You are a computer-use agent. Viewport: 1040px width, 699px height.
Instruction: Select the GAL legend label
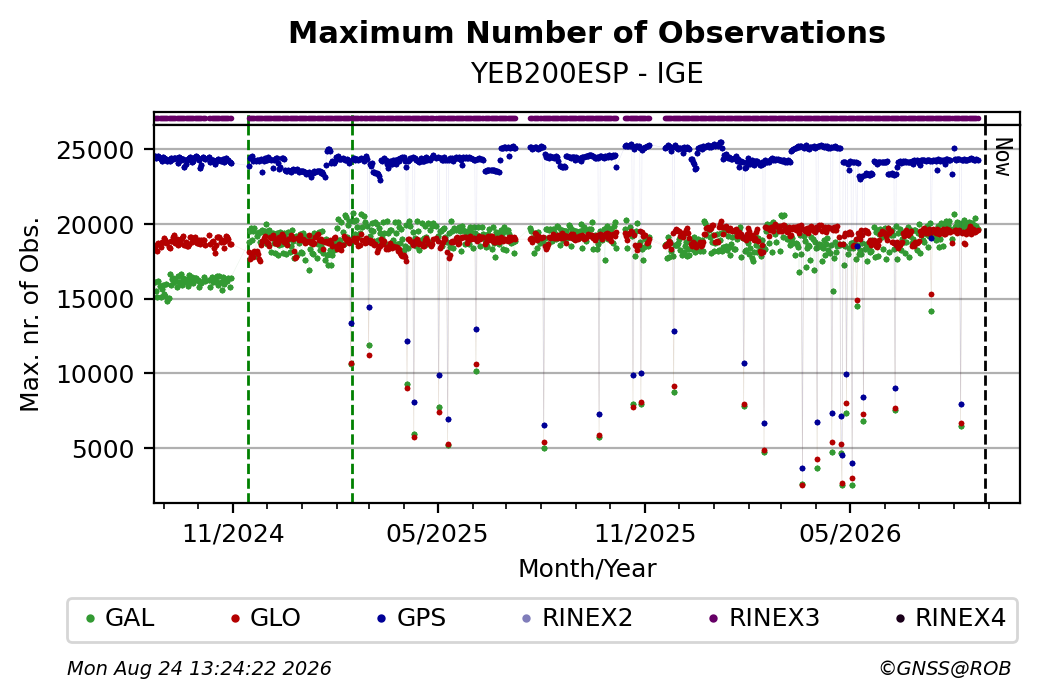pos(129,618)
